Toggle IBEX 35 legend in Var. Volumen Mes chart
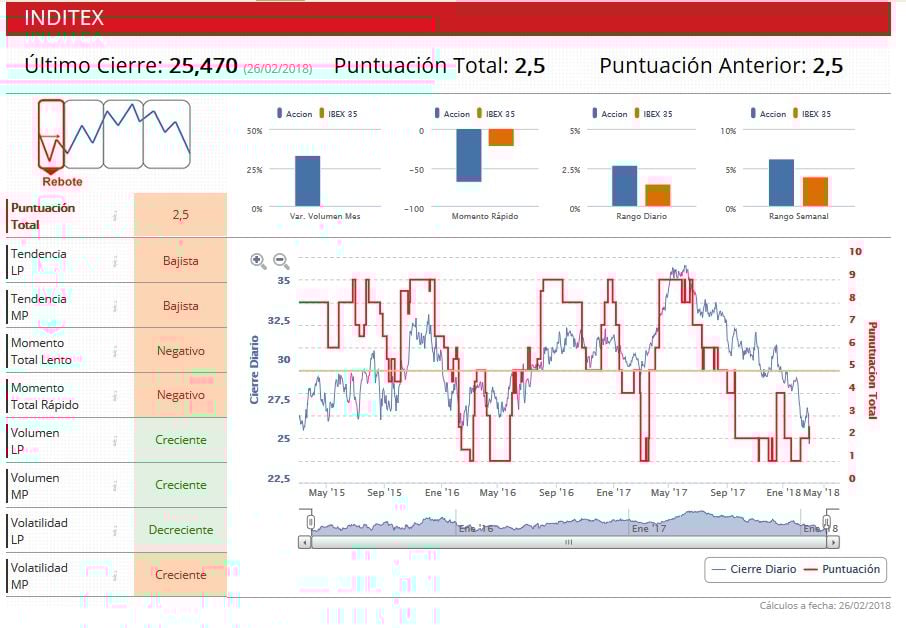 pos(339,114)
